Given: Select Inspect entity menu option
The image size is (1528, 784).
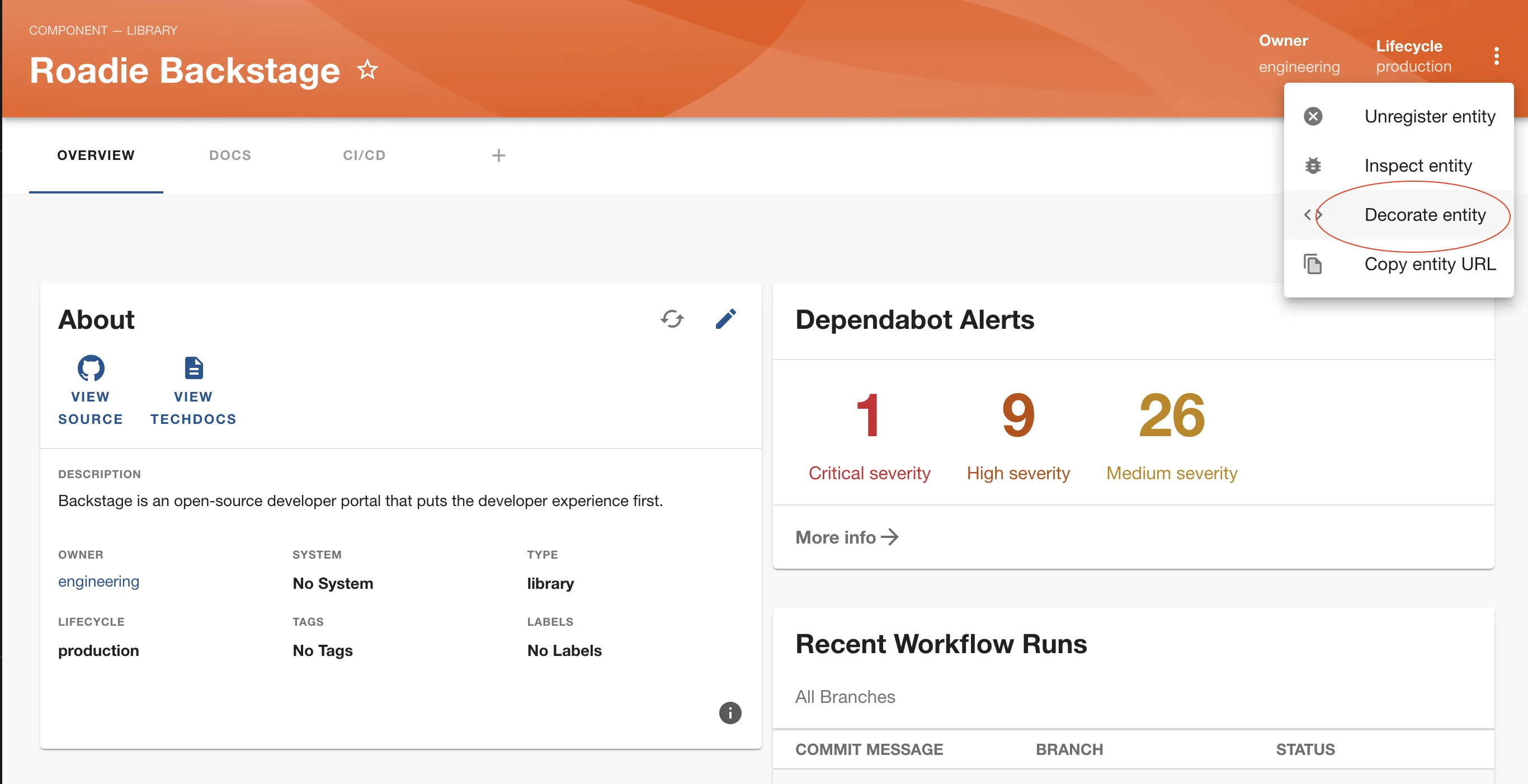Looking at the screenshot, I should click(x=1418, y=166).
